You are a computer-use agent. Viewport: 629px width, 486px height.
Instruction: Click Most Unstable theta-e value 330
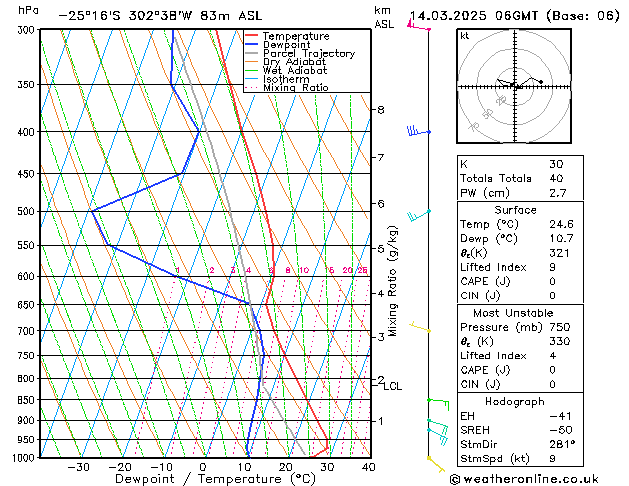pos(560,341)
